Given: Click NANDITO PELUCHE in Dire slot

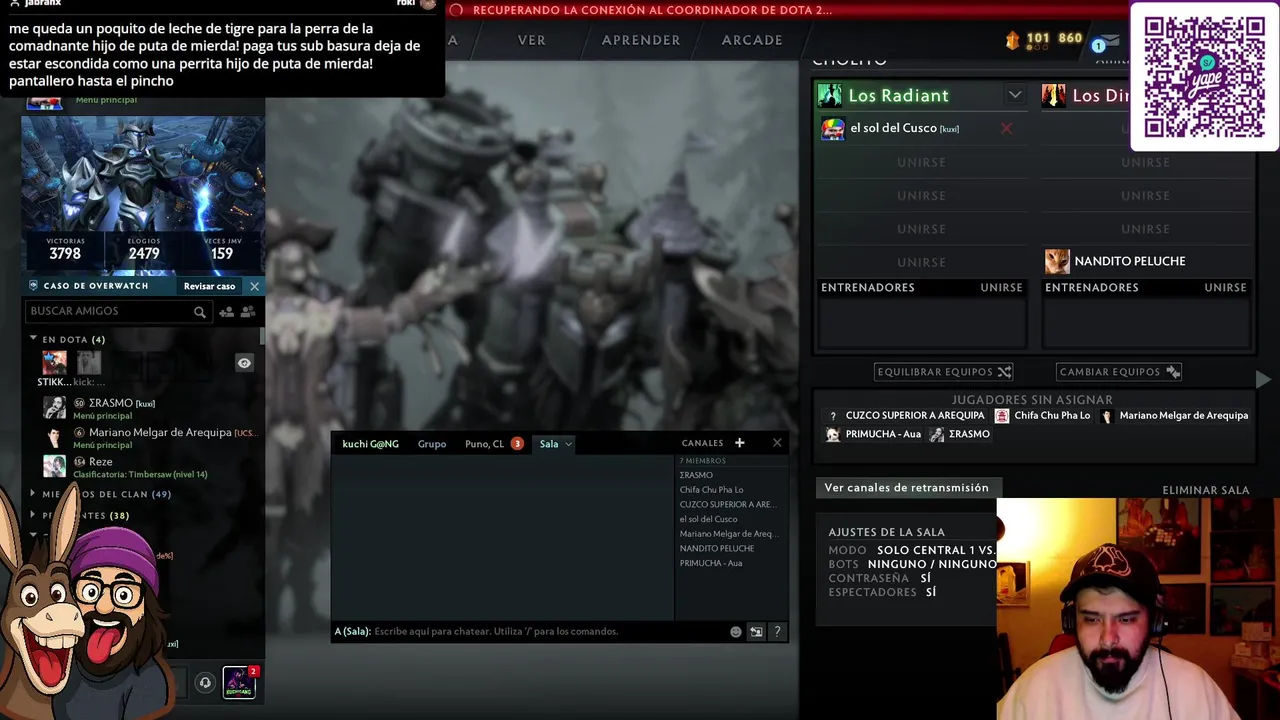Looking at the screenshot, I should pyautogui.click(x=1130, y=261).
